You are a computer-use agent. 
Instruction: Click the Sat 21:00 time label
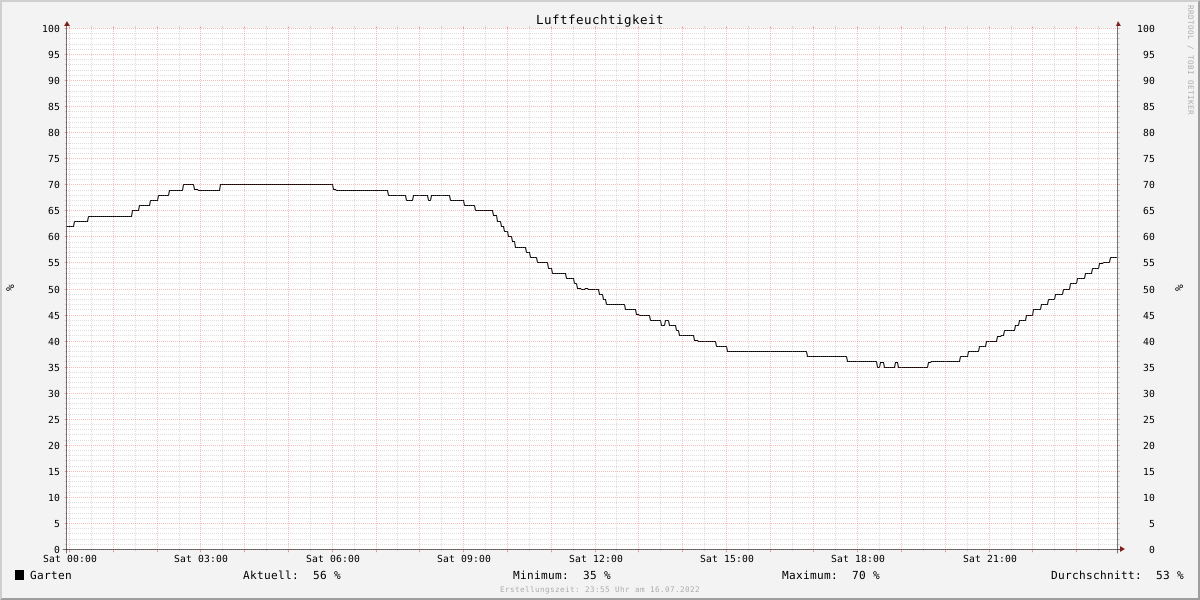pos(990,559)
